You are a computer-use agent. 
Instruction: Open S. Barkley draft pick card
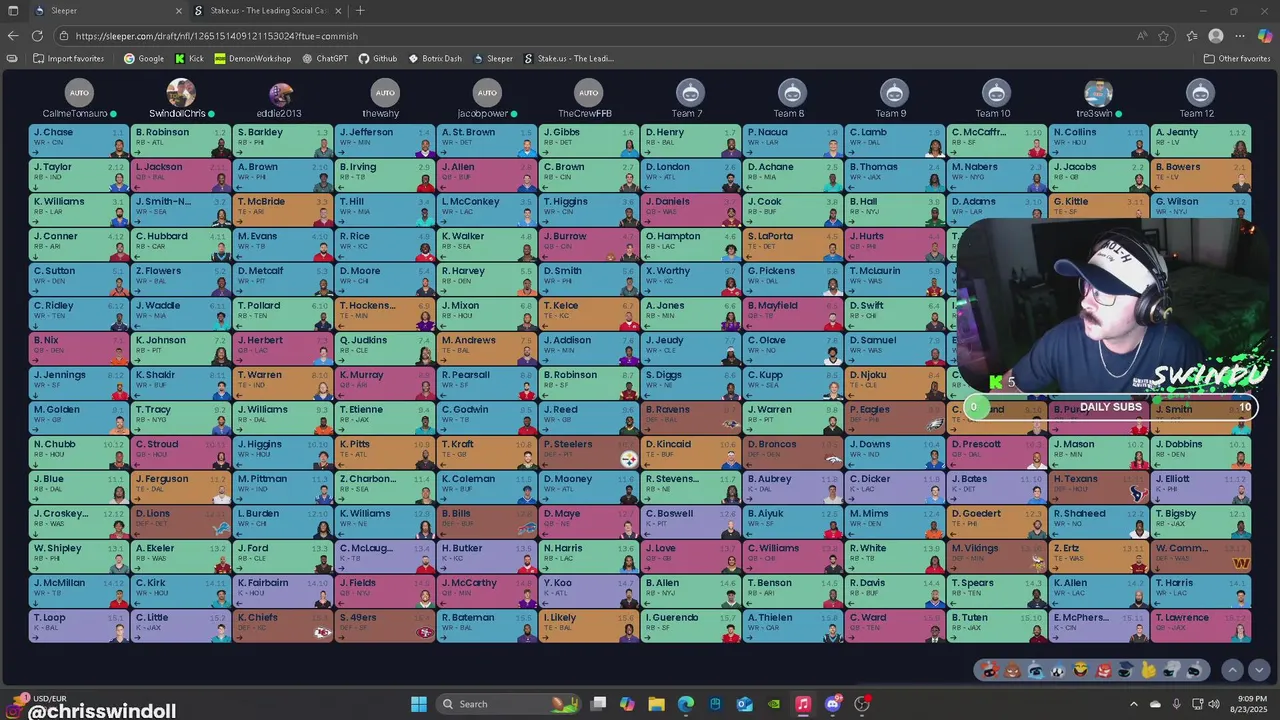pyautogui.click(x=283, y=140)
